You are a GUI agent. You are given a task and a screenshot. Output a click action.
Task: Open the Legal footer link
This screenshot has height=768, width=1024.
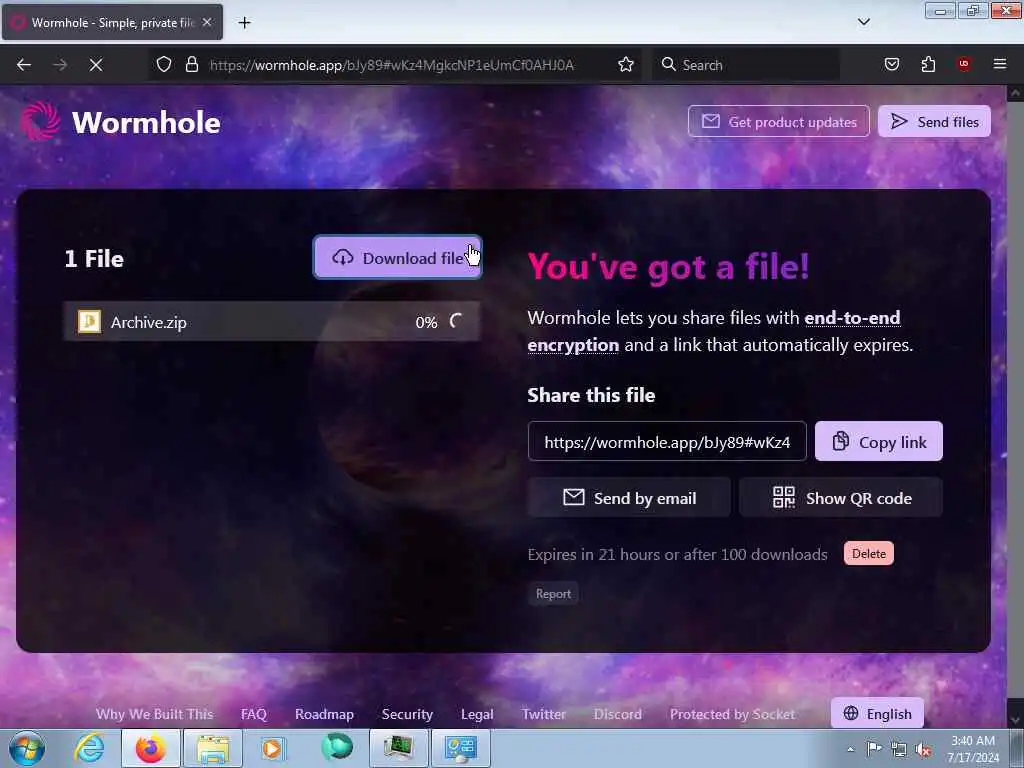477,714
